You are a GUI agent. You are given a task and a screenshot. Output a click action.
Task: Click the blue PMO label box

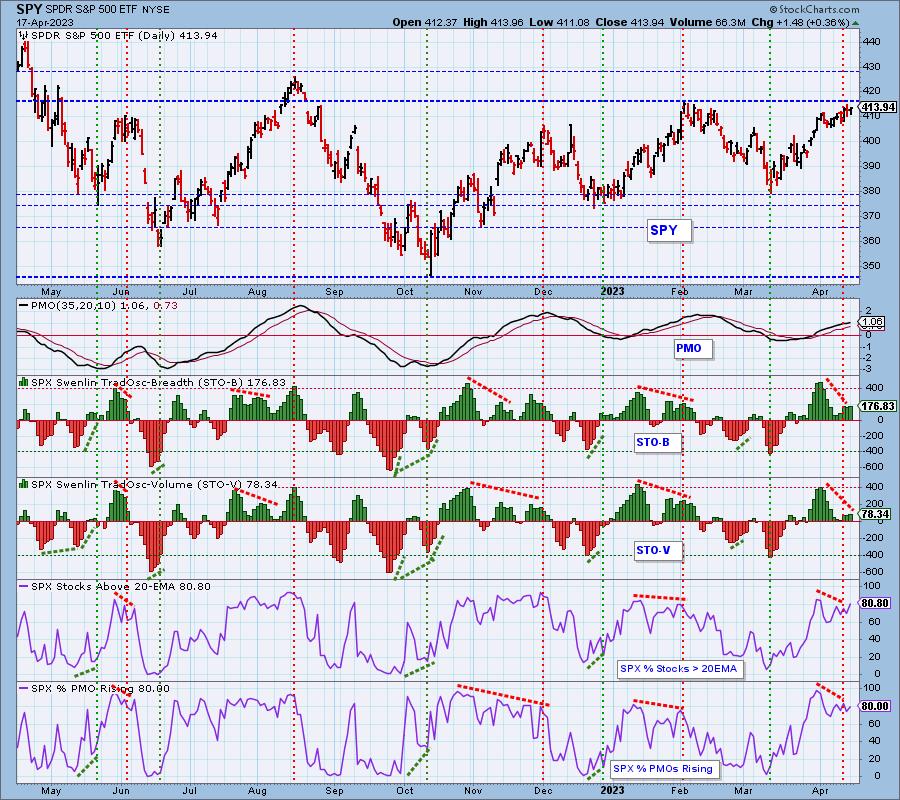pyautogui.click(x=693, y=348)
